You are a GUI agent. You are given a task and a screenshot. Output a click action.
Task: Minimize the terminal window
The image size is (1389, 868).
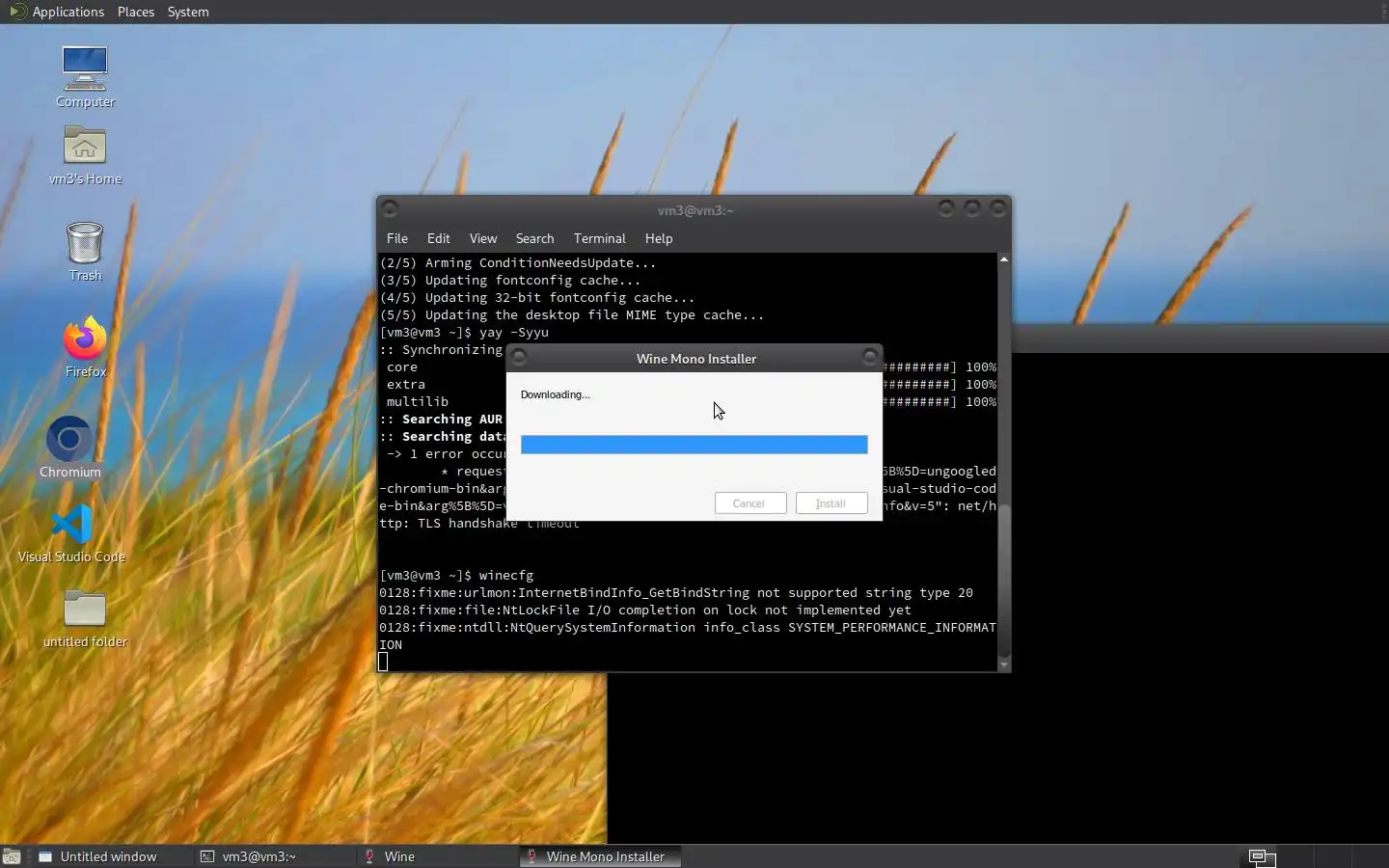946,208
